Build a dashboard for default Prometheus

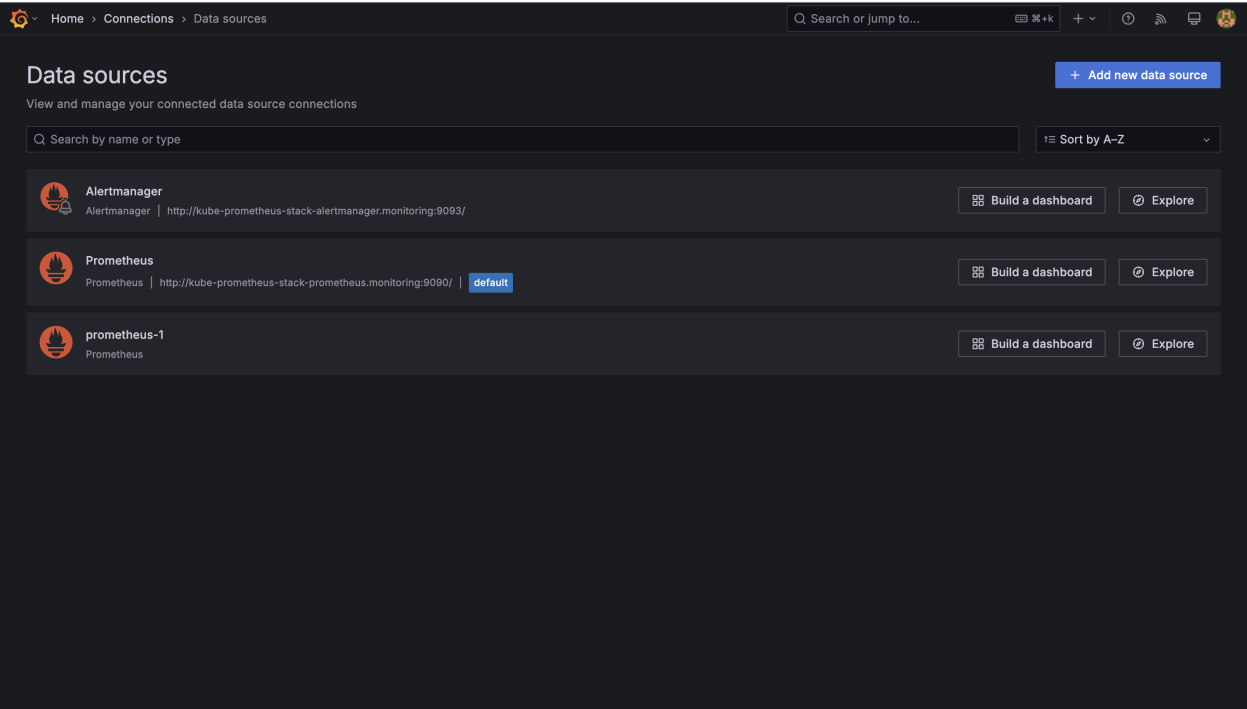(1031, 272)
